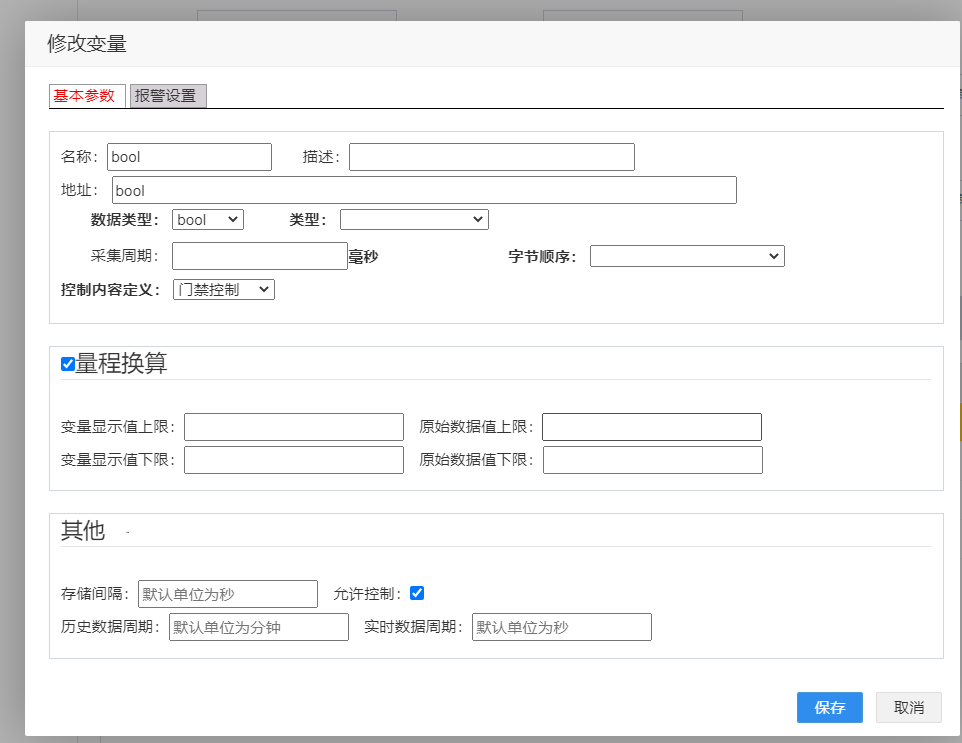Click the 毫秒 unit label

tap(363, 256)
